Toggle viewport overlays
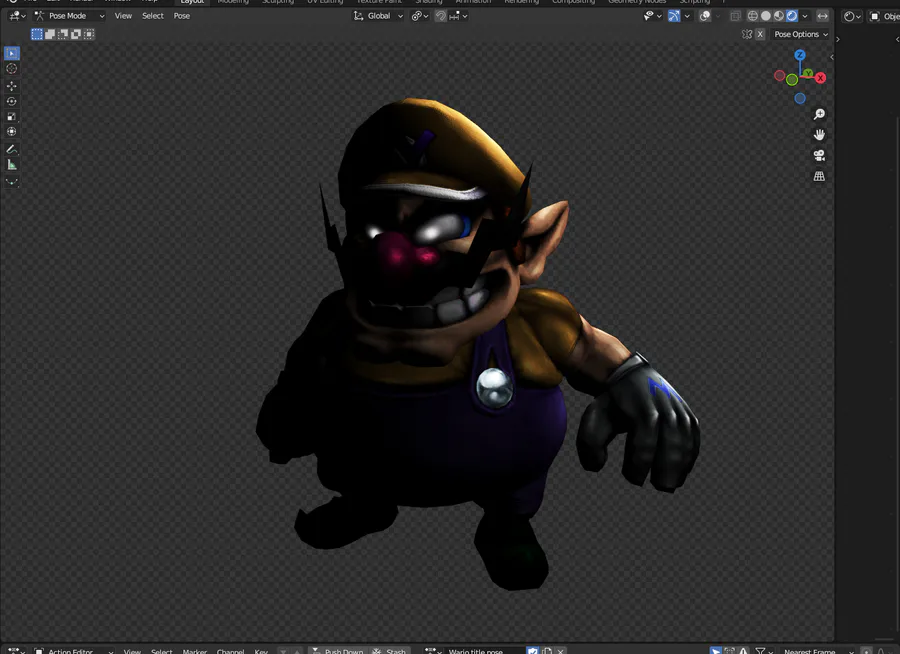 705,16
